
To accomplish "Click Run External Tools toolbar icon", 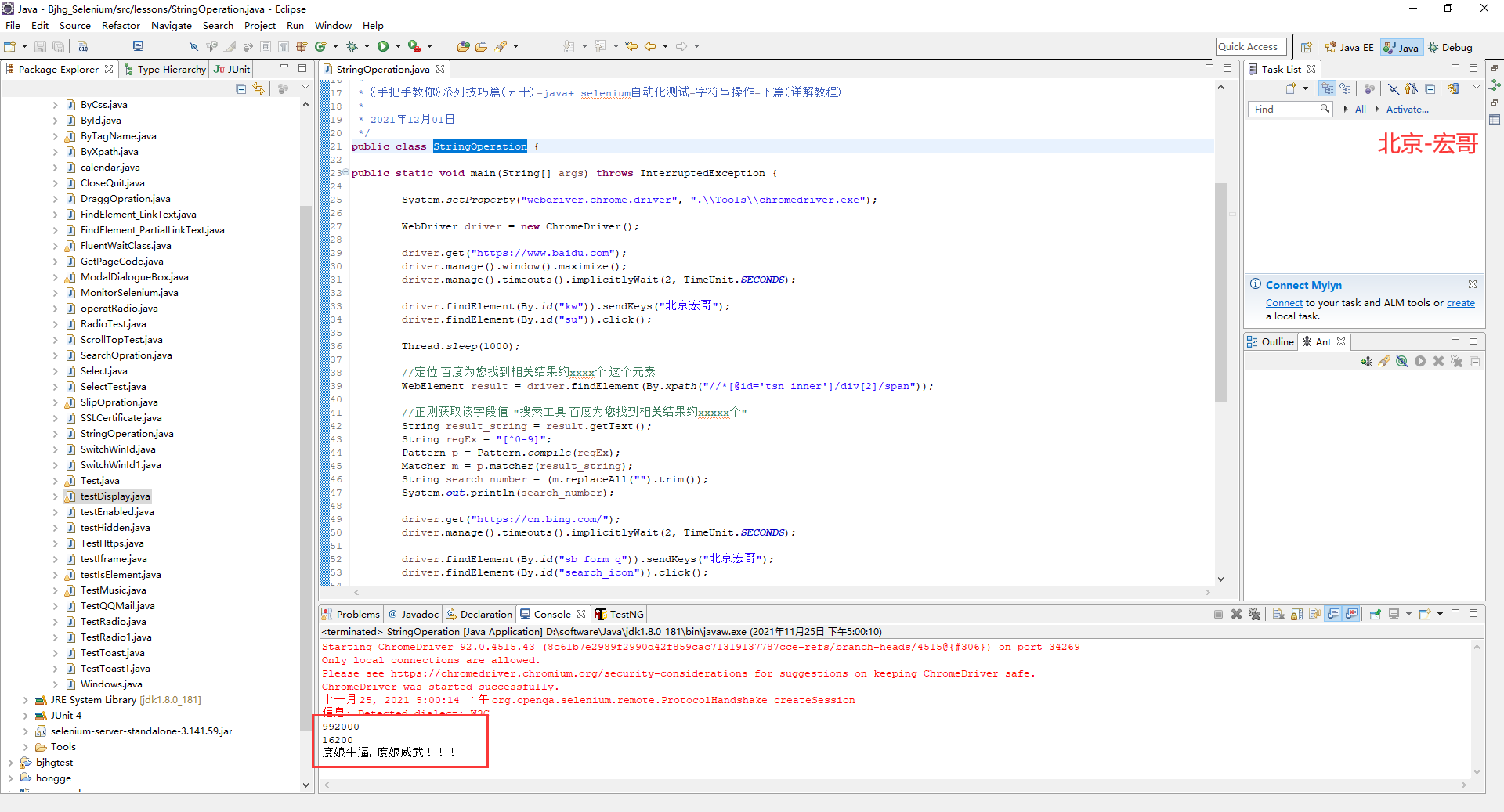I will (x=414, y=46).
